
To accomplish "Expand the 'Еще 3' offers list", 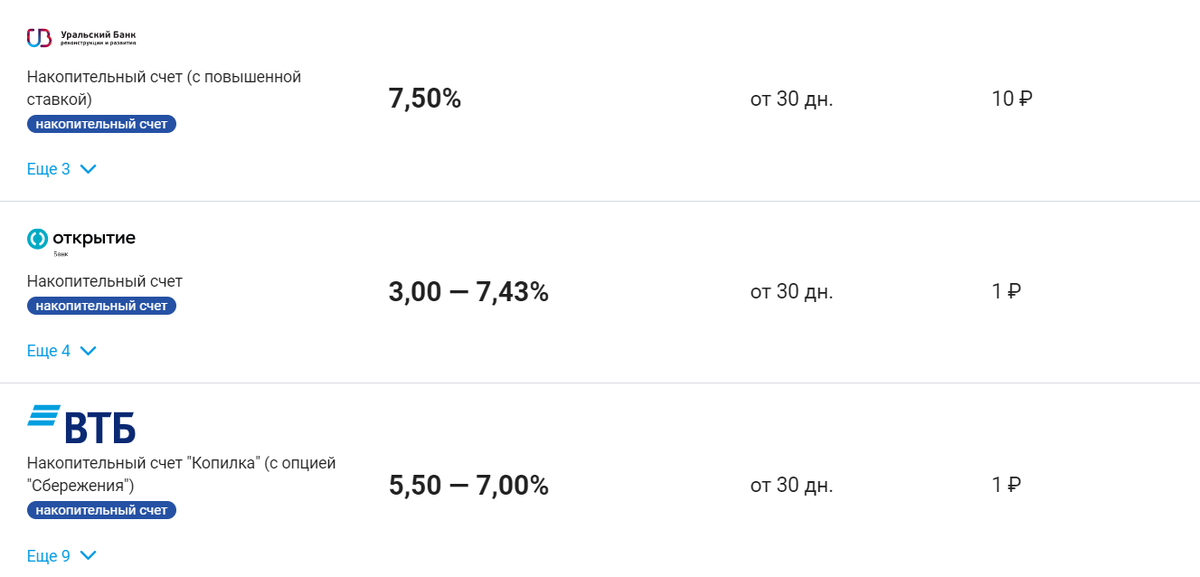I will (49, 169).
